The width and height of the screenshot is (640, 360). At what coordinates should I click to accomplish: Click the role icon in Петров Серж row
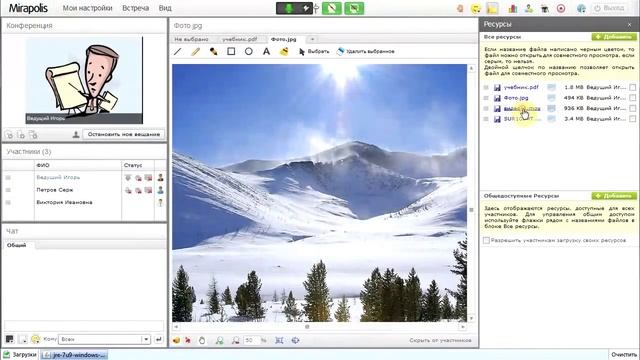(160, 190)
